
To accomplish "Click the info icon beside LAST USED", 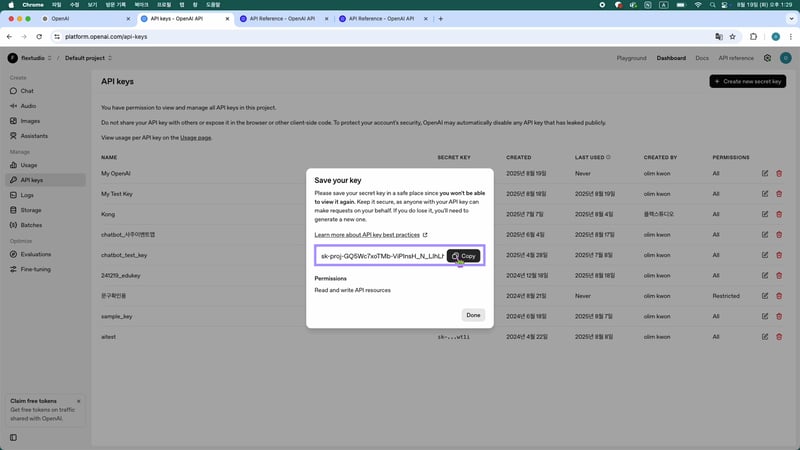I will click(x=608, y=157).
